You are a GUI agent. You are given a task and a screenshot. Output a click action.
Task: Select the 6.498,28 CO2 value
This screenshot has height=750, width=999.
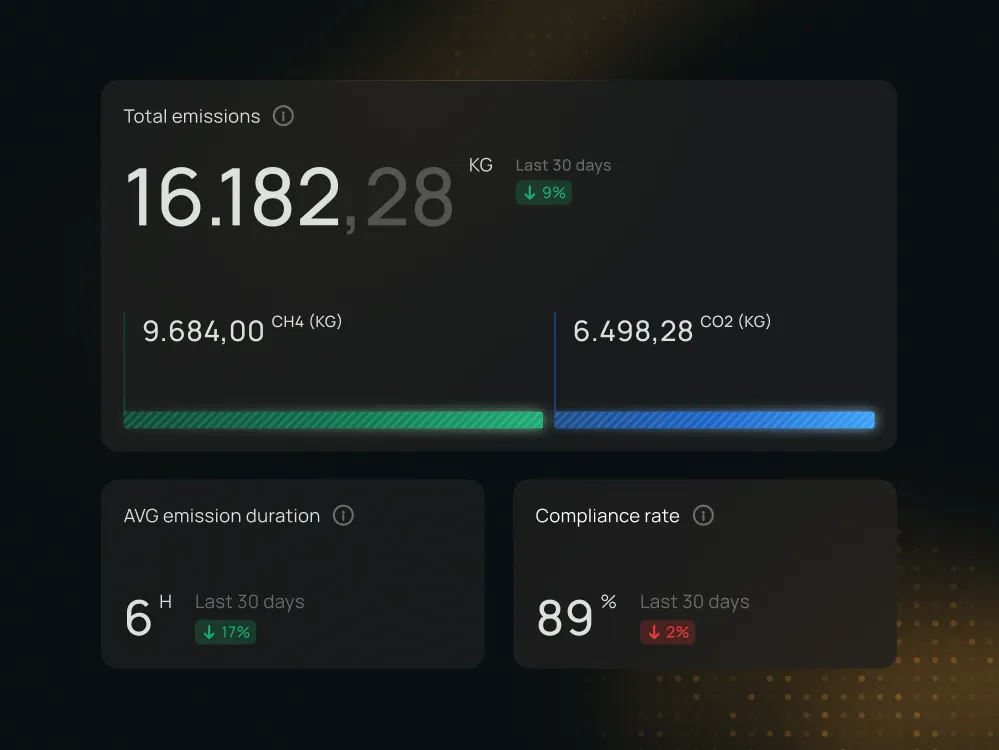[x=633, y=331]
